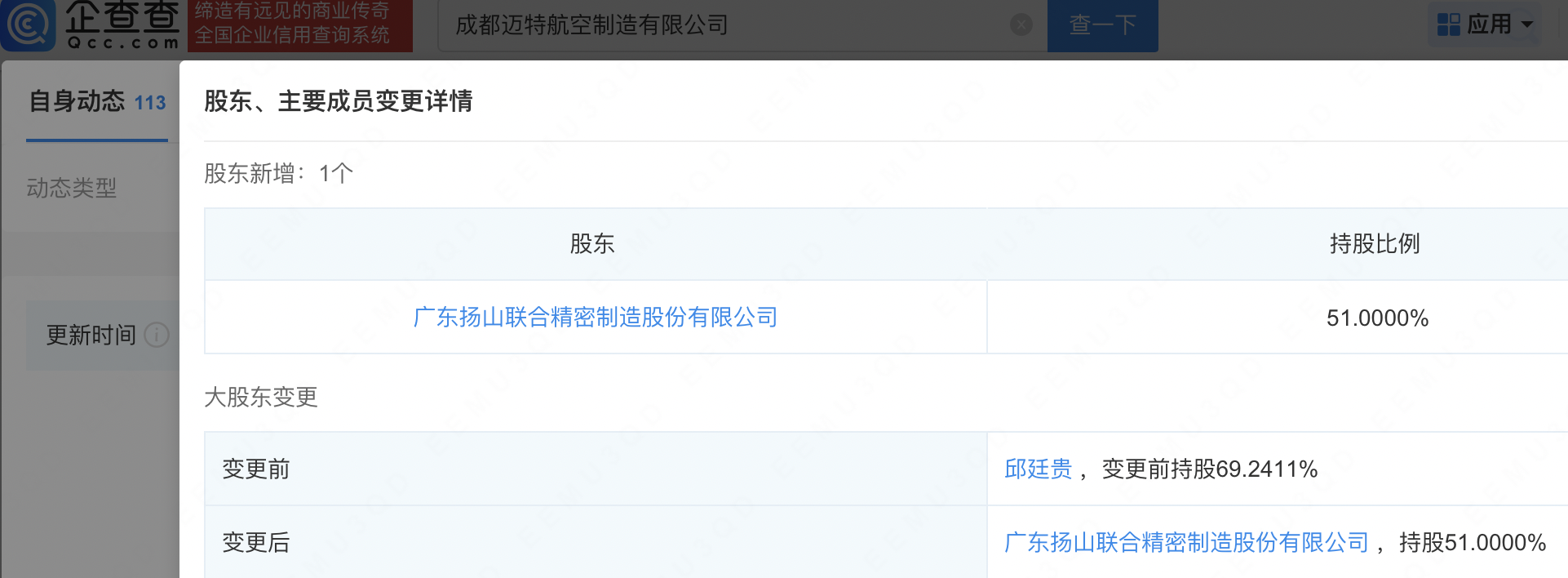Click the 113 count next to 自身动态
Viewport: 1568px width, 578px height.
pyautogui.click(x=150, y=103)
